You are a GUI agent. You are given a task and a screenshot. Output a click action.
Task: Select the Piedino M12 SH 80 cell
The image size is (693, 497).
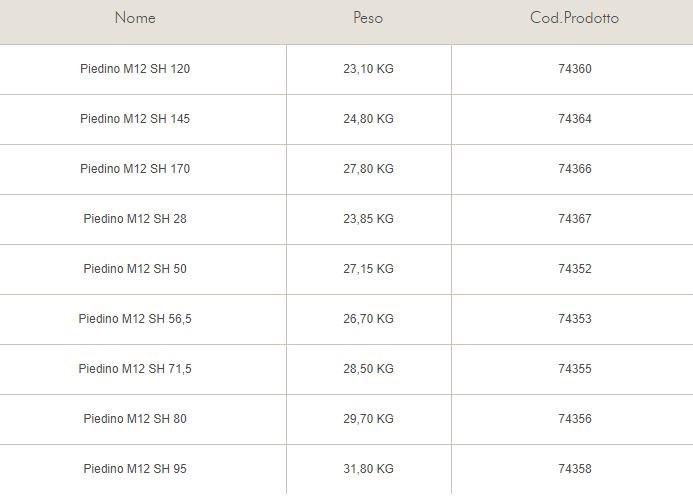tap(135, 419)
